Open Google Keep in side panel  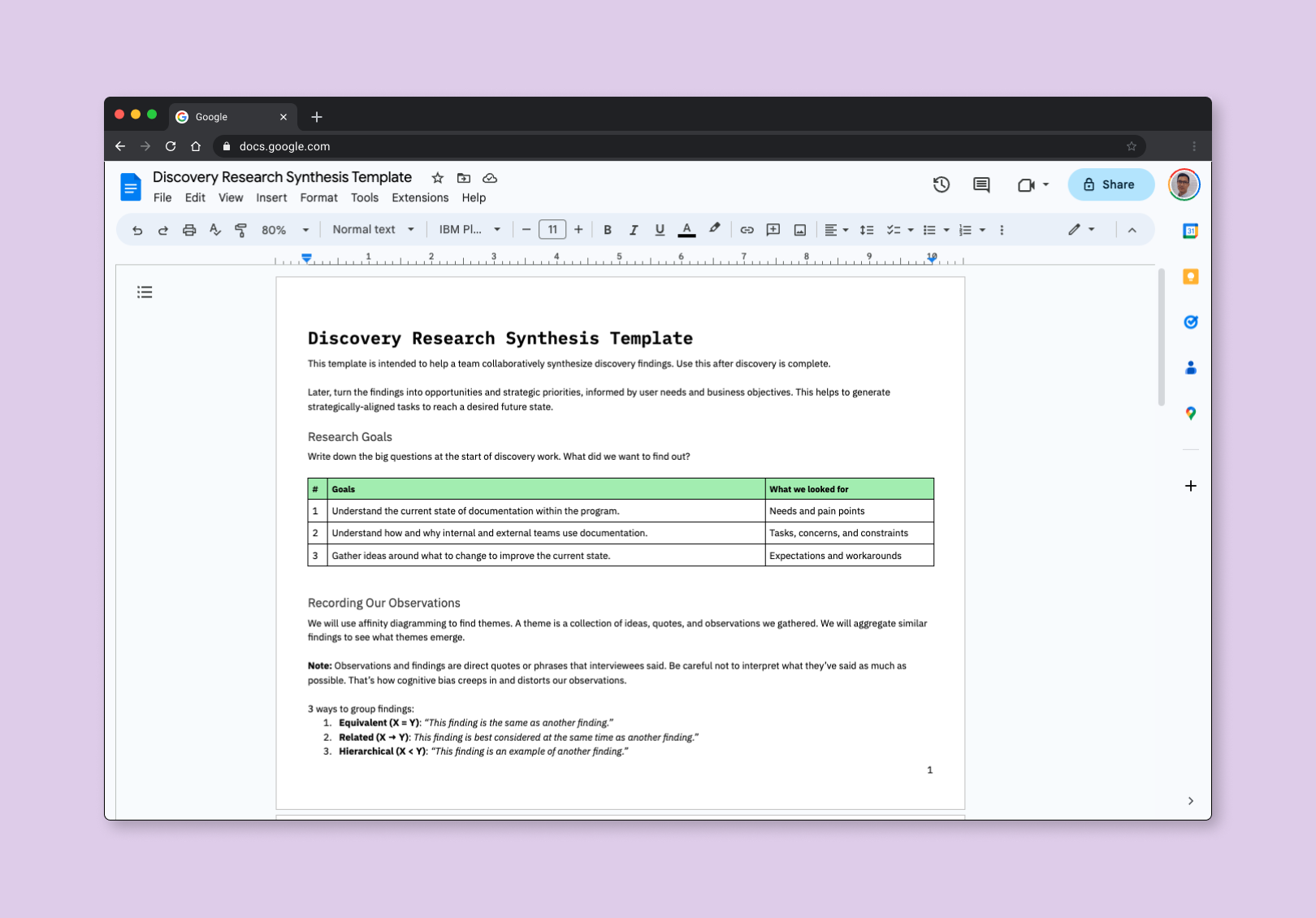pos(1190,277)
